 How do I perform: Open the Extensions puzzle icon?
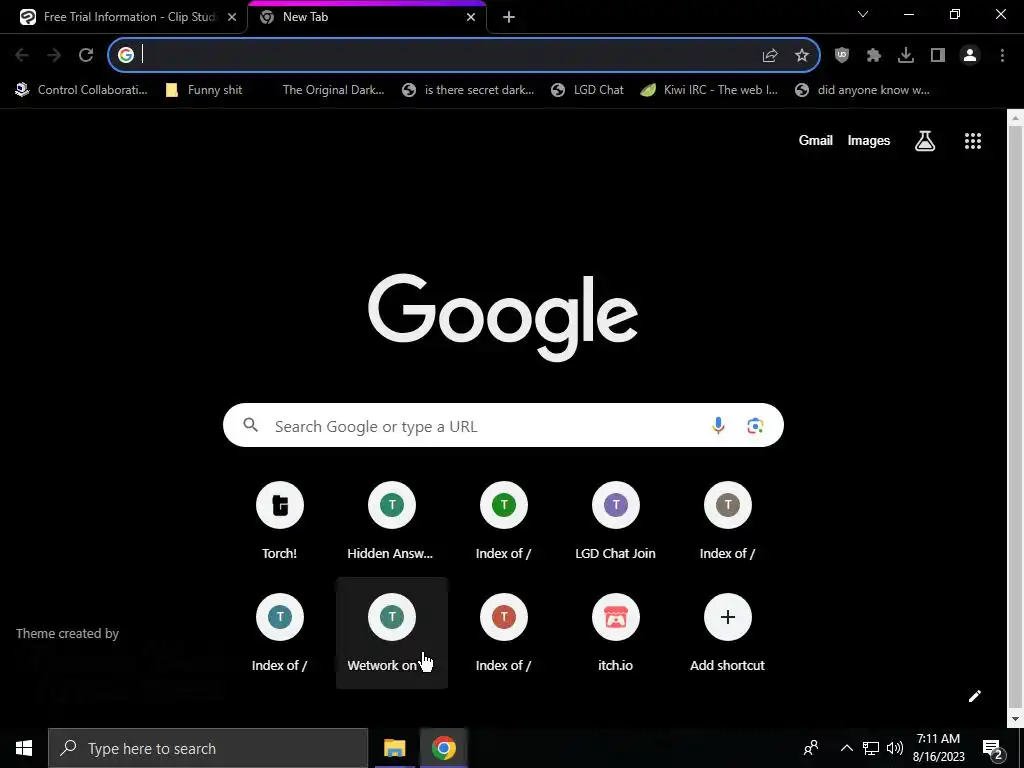[874, 56]
